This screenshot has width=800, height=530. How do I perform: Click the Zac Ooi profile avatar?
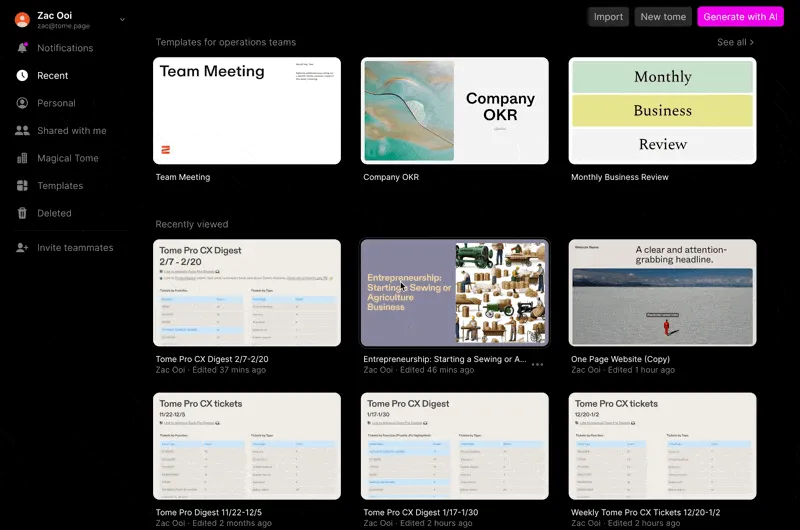(22, 19)
